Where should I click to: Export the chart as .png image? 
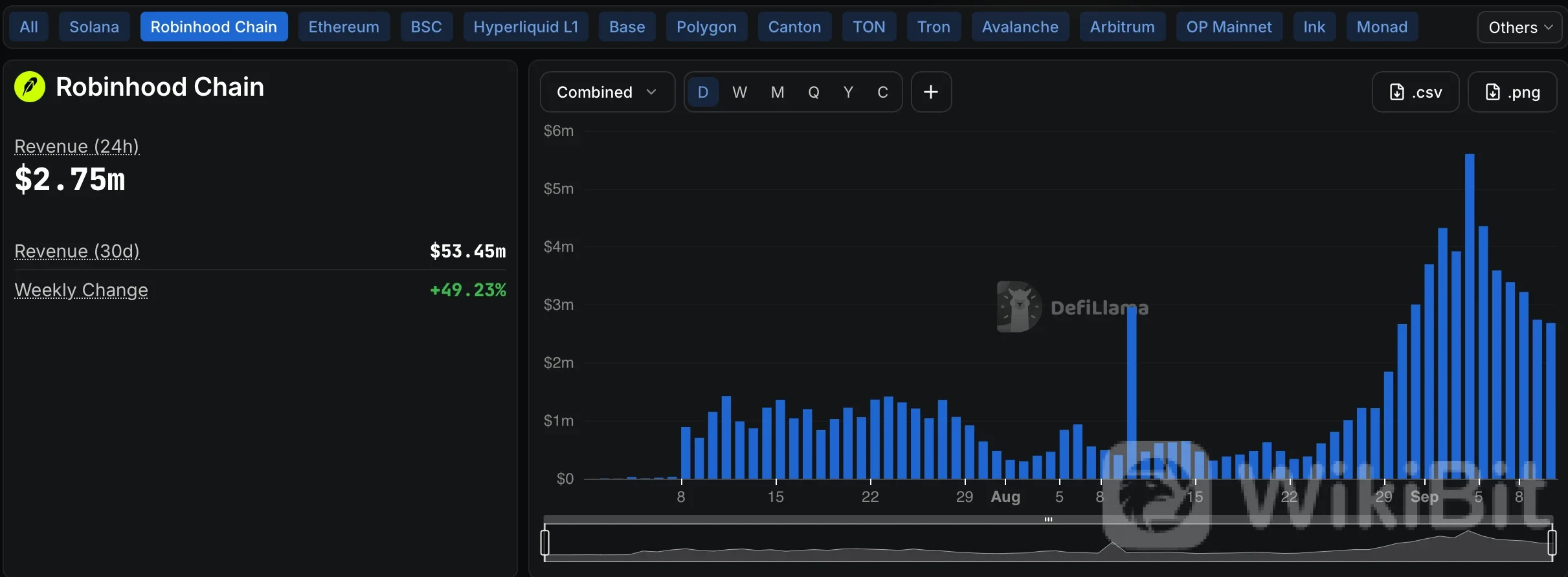point(1512,92)
